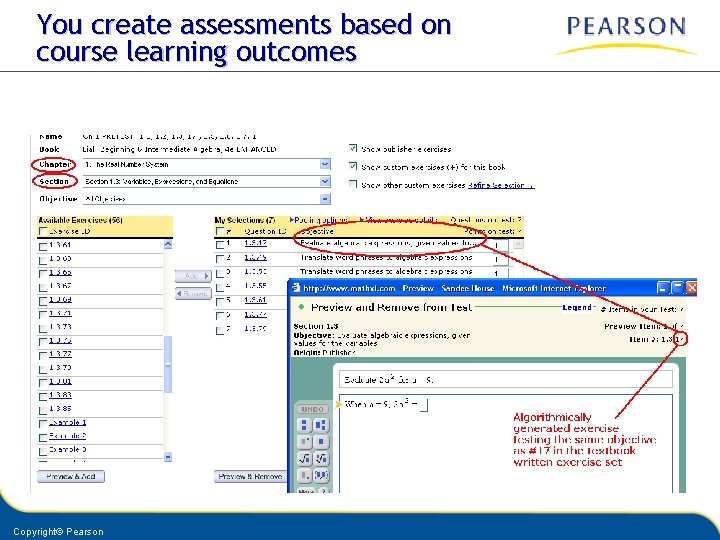Check exercise 1.3.69 checkbox
This screenshot has width=720, height=540.
tap(43, 301)
